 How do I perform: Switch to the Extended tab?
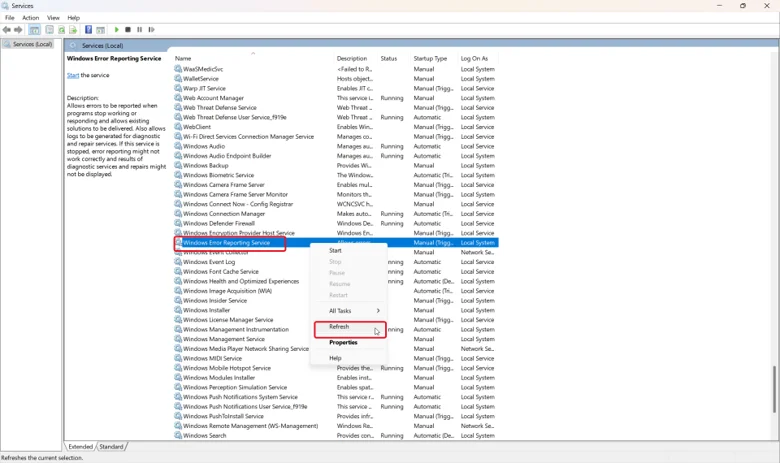click(81, 447)
